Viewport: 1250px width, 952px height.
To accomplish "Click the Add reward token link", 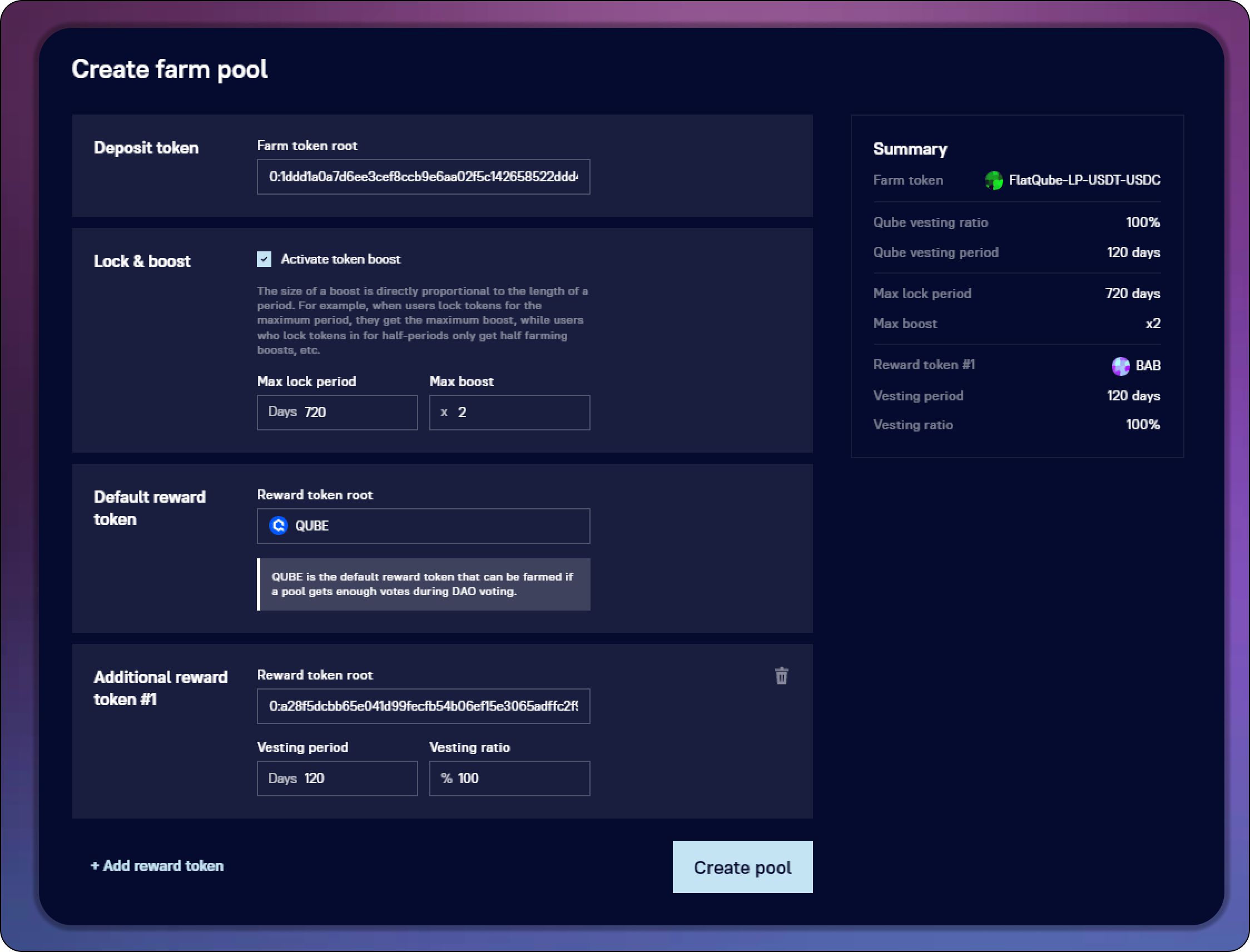I will [157, 866].
